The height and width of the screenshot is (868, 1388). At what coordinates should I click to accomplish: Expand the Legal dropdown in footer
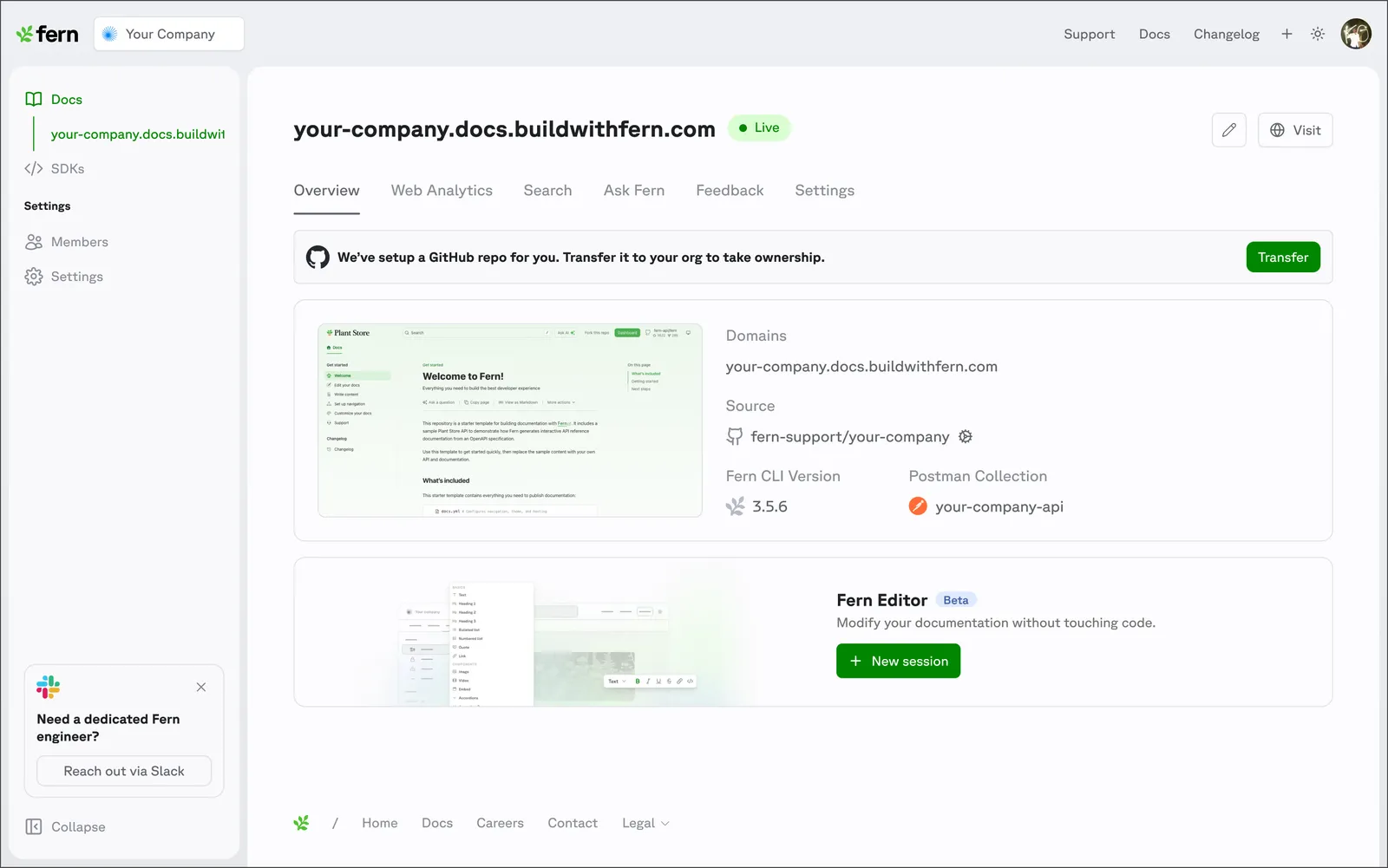(645, 823)
